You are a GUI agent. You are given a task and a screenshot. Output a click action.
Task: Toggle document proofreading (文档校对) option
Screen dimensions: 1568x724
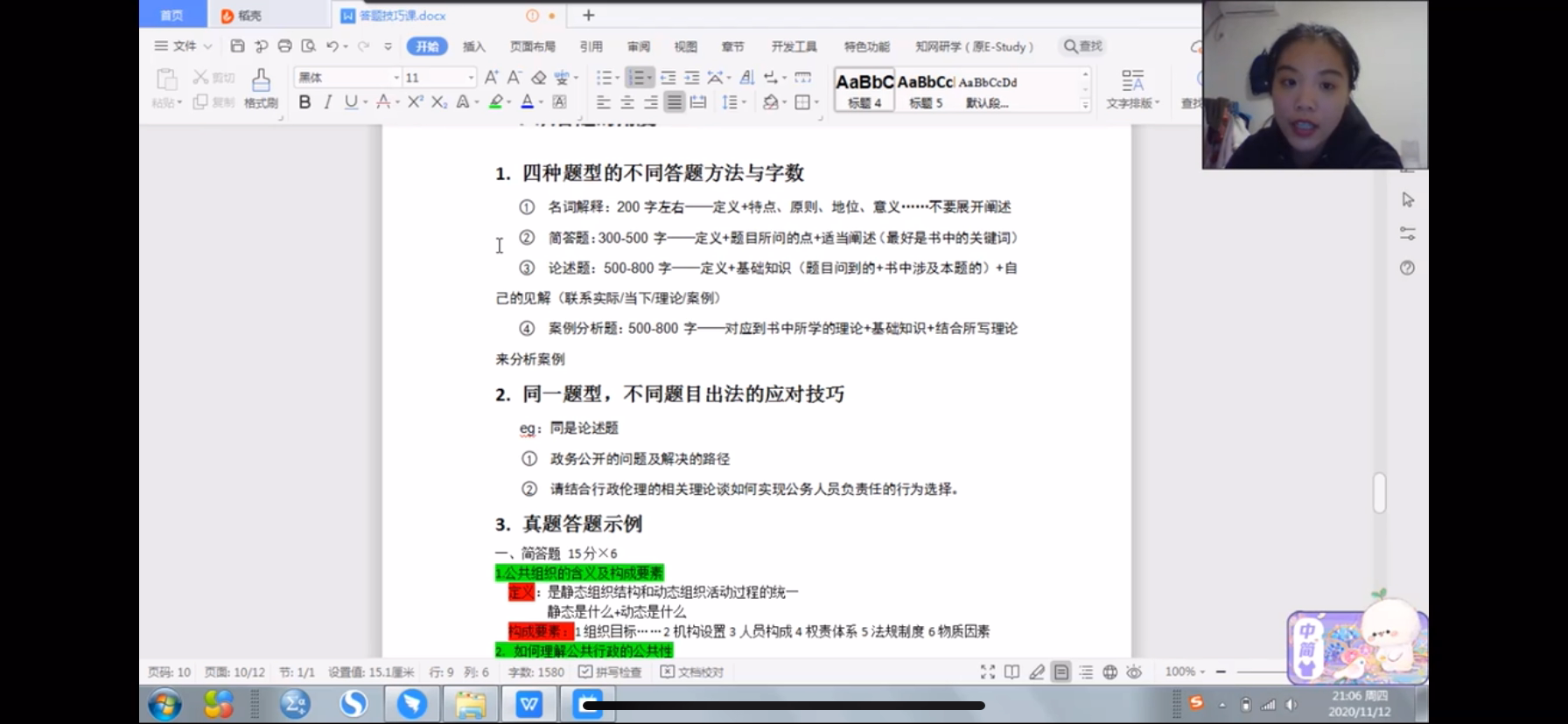[x=692, y=672]
